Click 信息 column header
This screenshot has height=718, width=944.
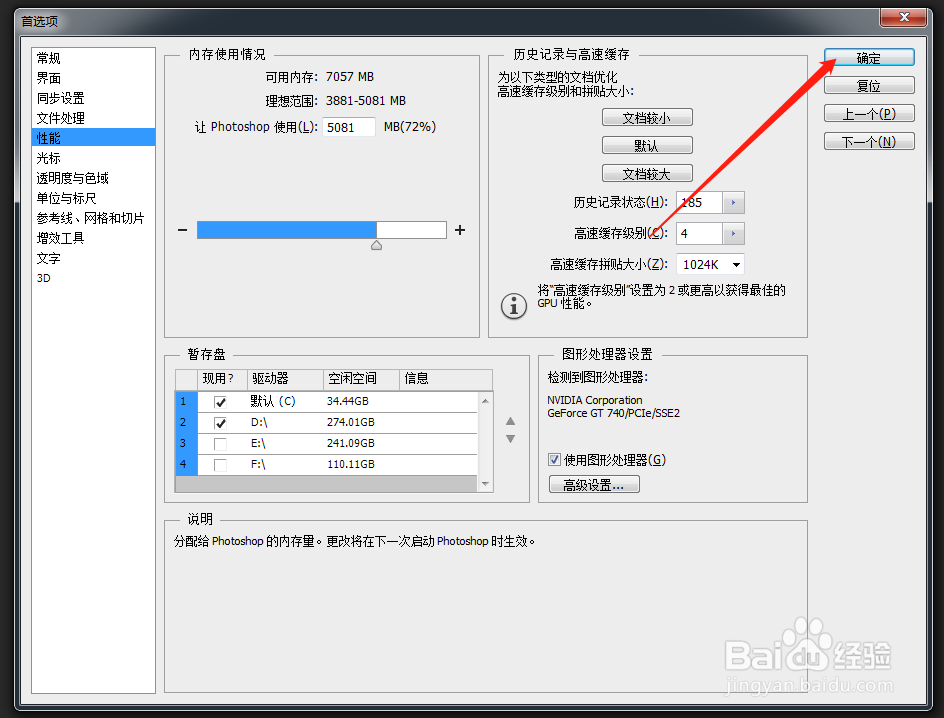coord(446,379)
